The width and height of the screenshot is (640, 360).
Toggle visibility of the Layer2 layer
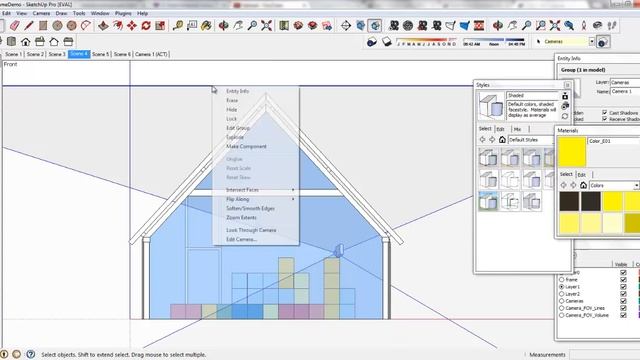pos(623,294)
